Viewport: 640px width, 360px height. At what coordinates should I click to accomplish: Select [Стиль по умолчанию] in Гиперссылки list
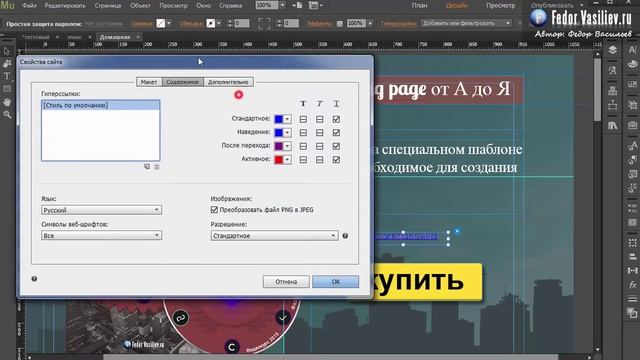100,105
